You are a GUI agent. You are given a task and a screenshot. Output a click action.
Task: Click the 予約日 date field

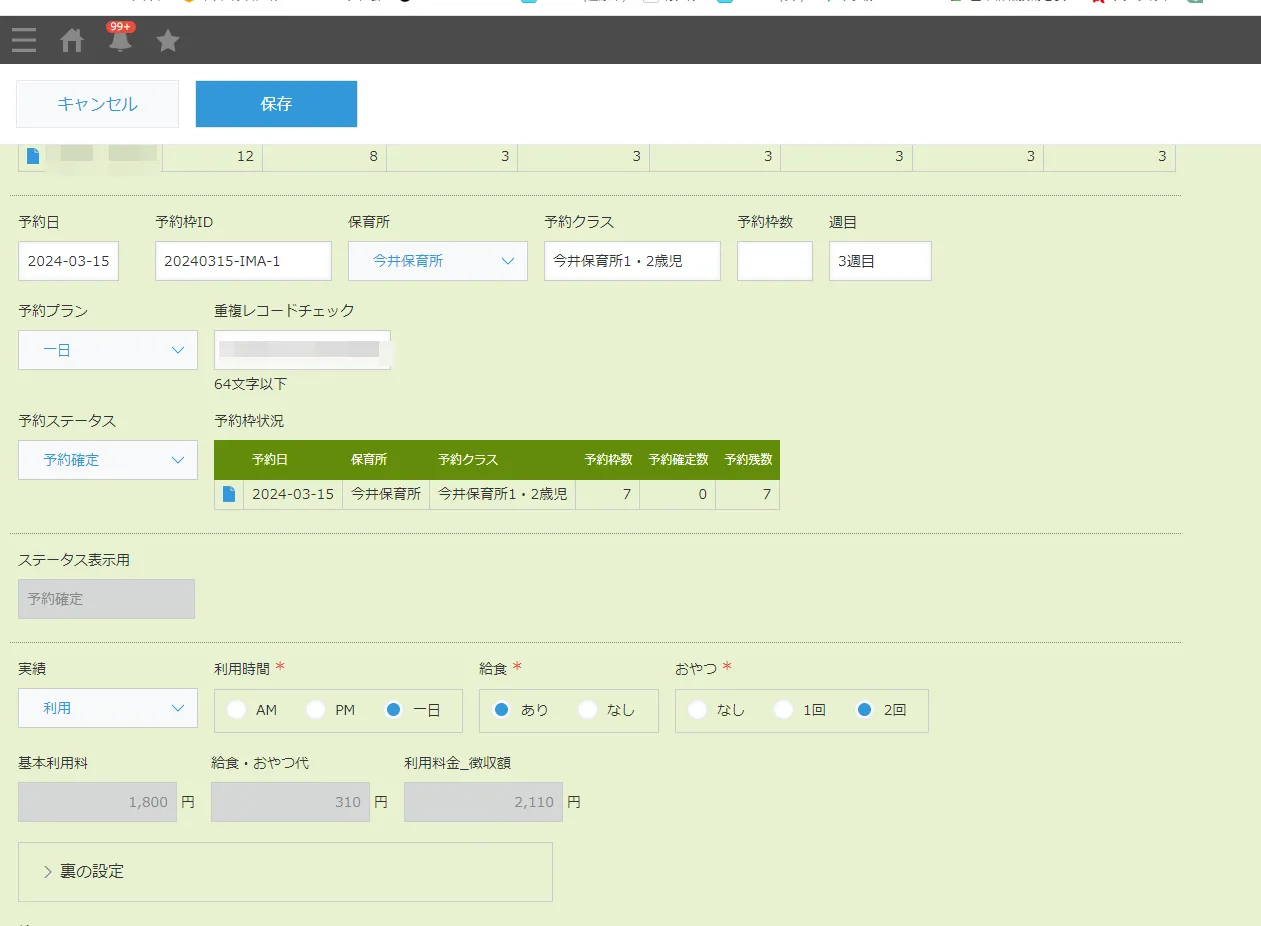(x=68, y=261)
